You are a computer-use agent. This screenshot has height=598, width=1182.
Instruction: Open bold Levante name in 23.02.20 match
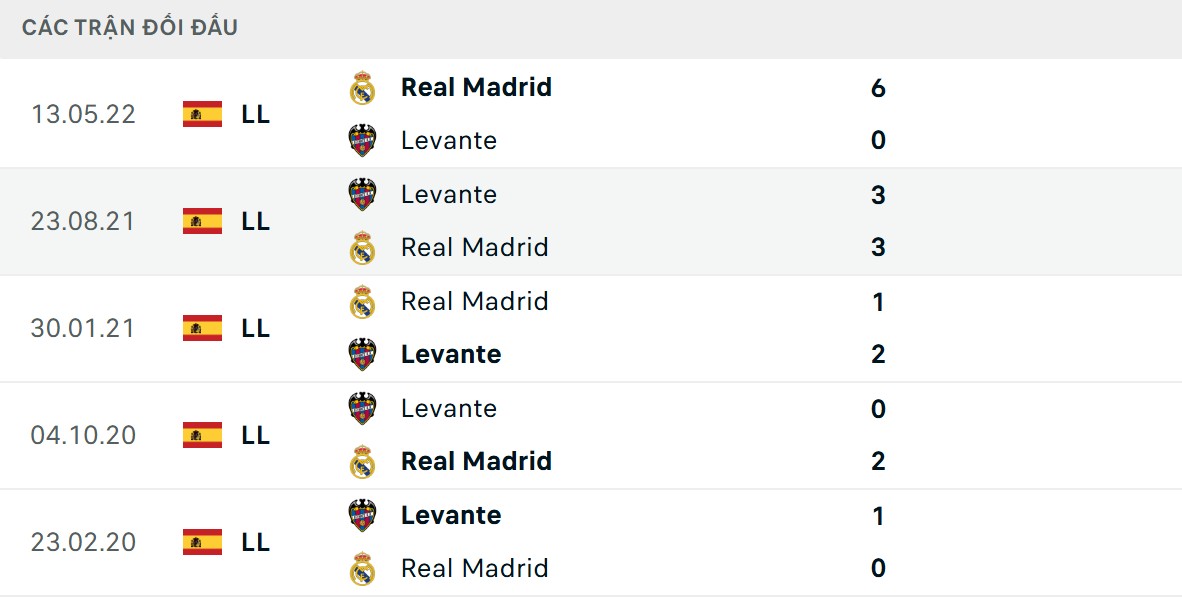pos(451,515)
